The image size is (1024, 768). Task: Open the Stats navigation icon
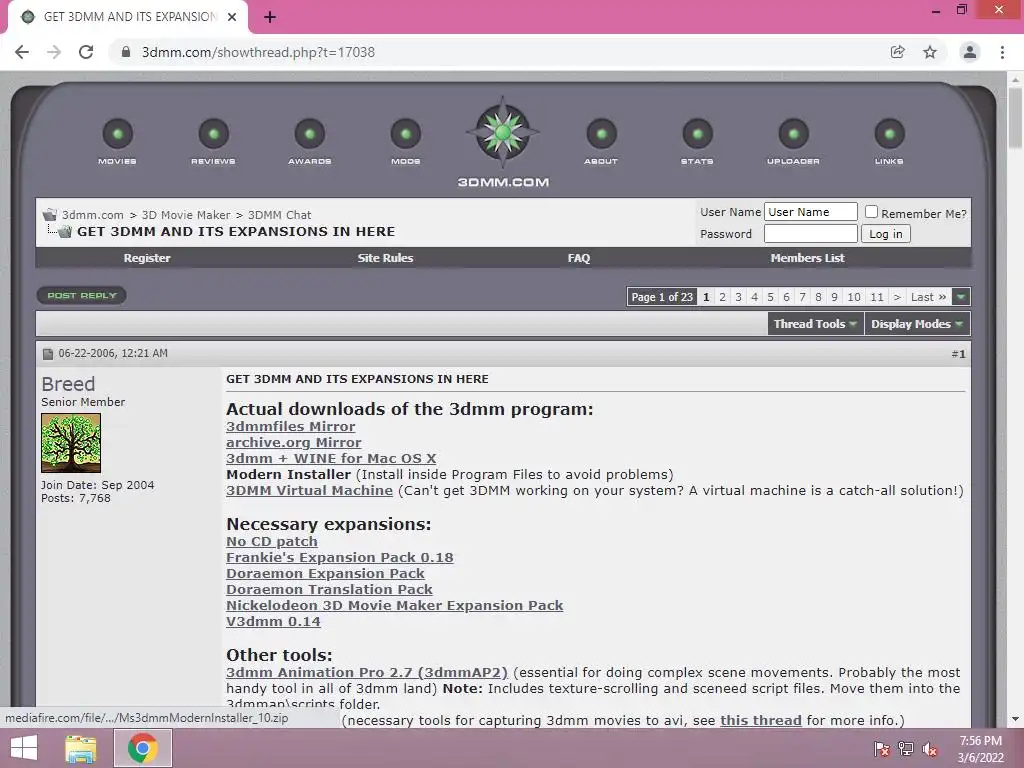click(x=697, y=134)
